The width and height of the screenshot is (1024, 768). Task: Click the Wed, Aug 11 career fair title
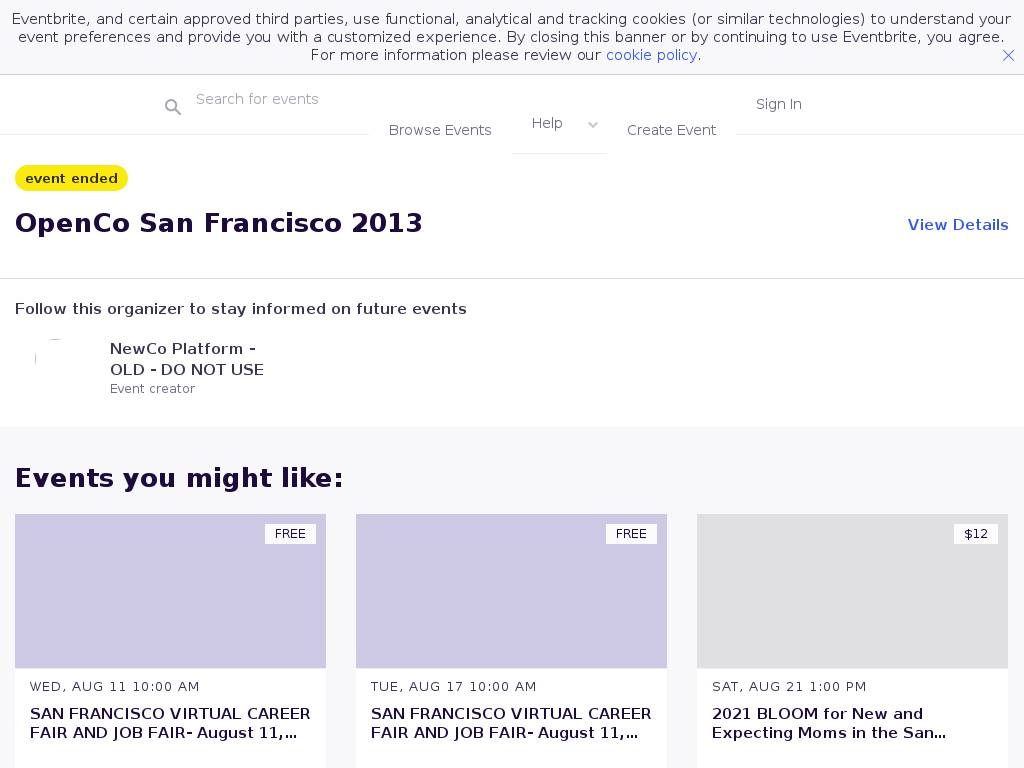pos(170,723)
